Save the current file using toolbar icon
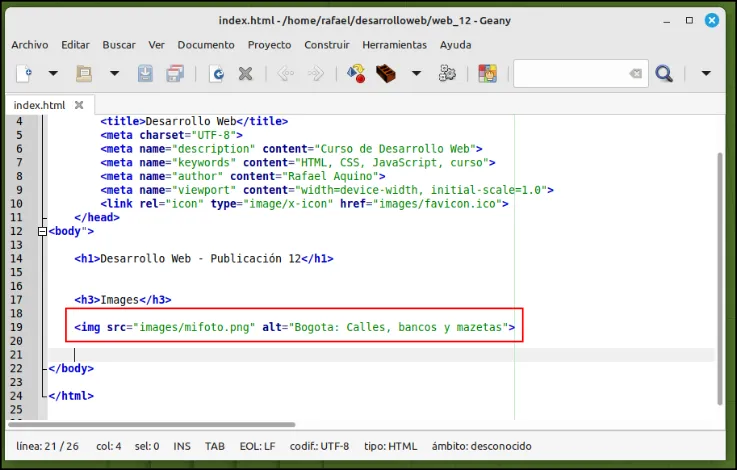Image resolution: width=737 pixels, height=470 pixels. click(x=145, y=74)
